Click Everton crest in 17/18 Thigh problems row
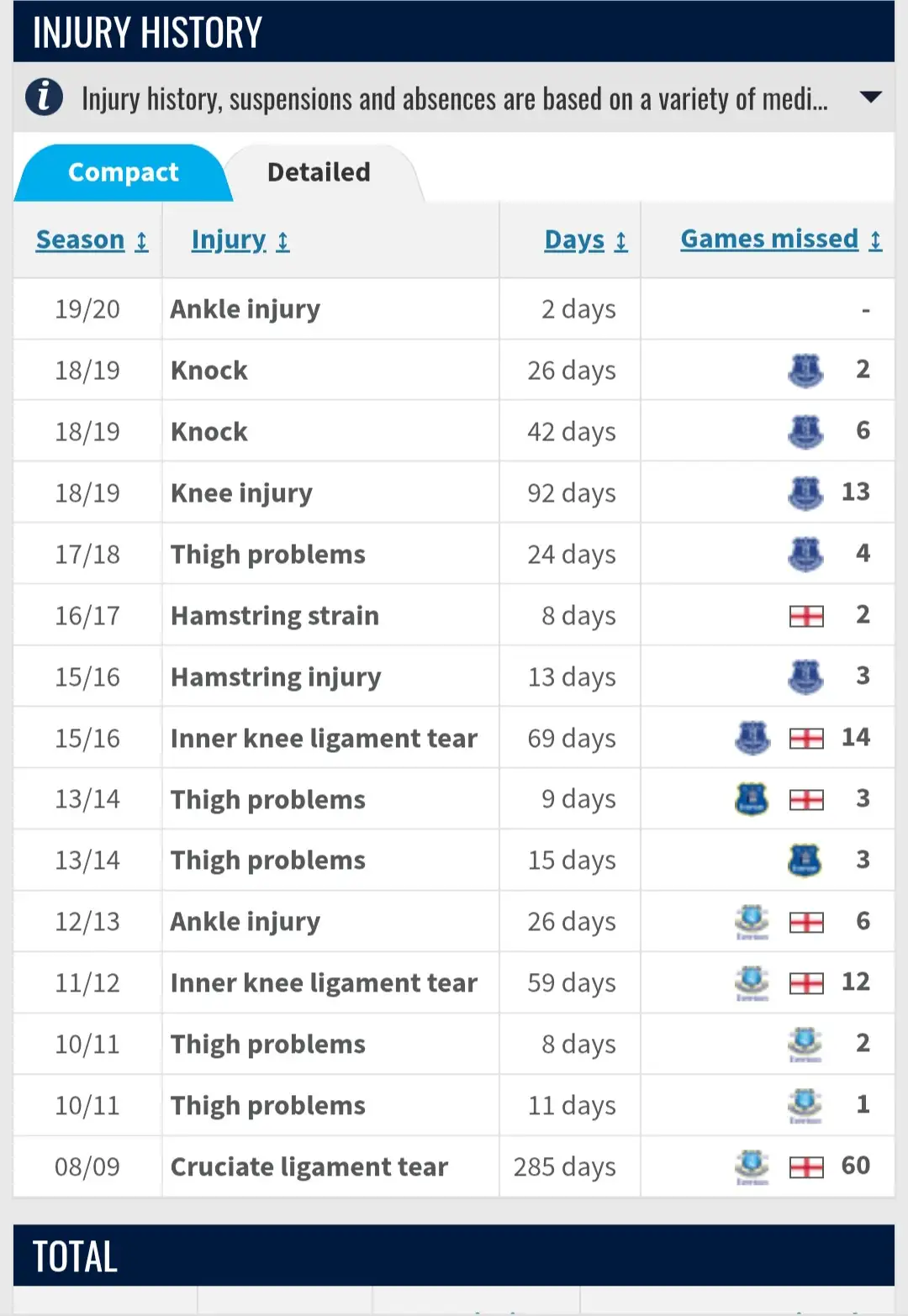The height and width of the screenshot is (1316, 908). (x=805, y=554)
